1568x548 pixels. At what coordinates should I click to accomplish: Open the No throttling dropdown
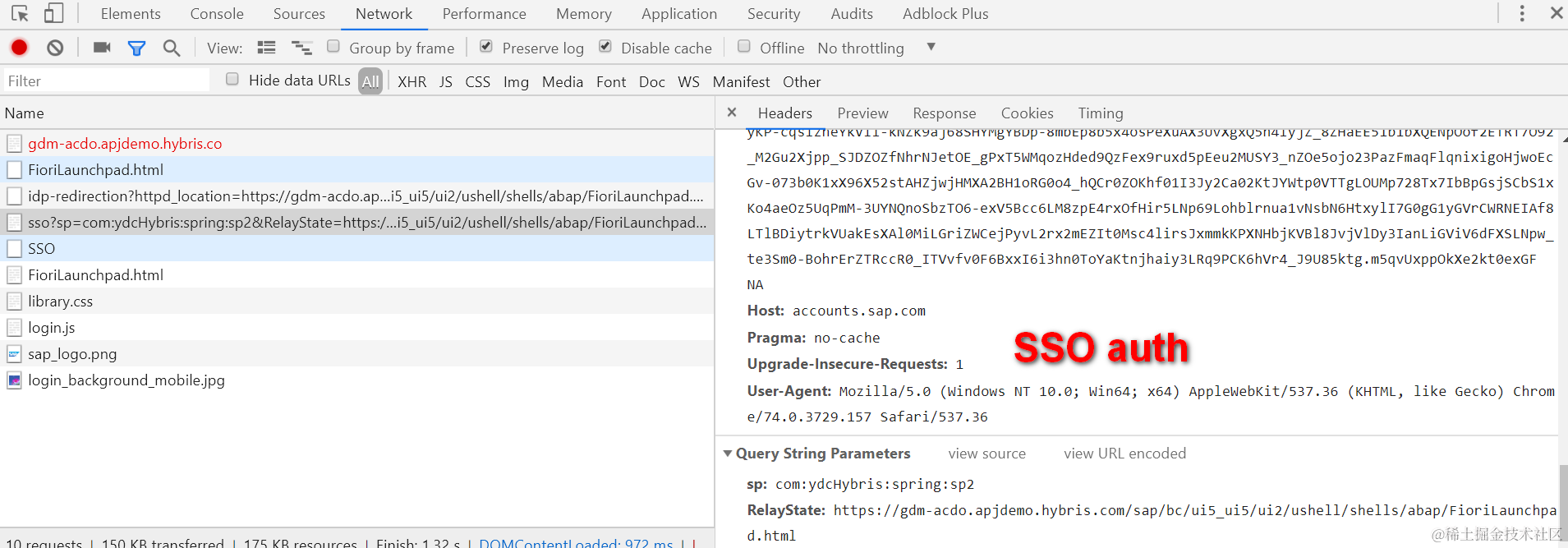tap(876, 48)
